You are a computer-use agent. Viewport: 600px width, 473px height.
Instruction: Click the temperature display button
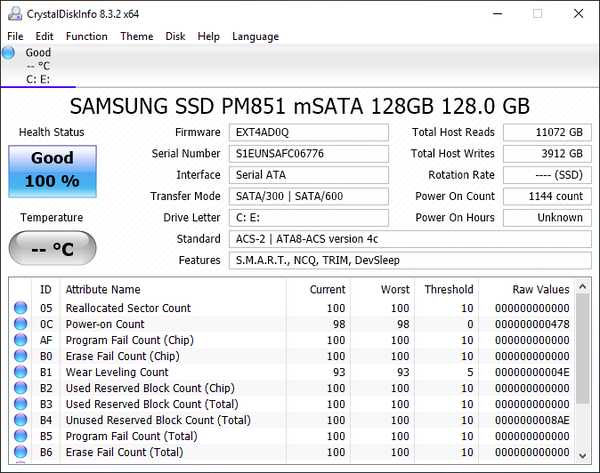[52, 248]
